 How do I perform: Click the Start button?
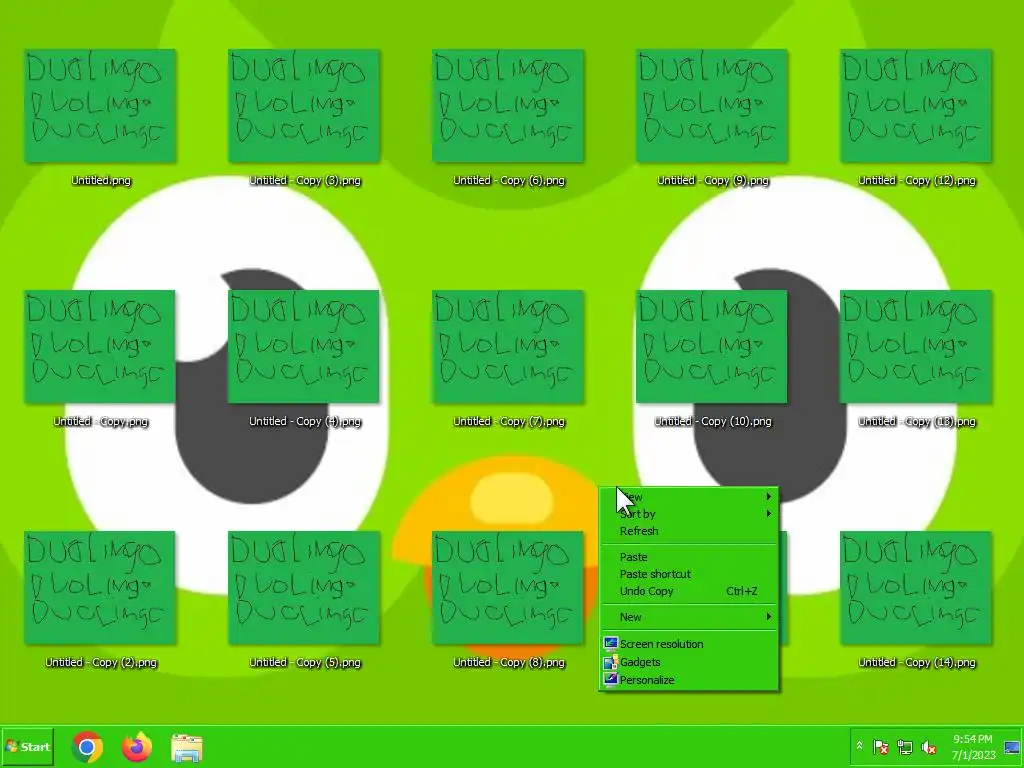[x=27, y=746]
